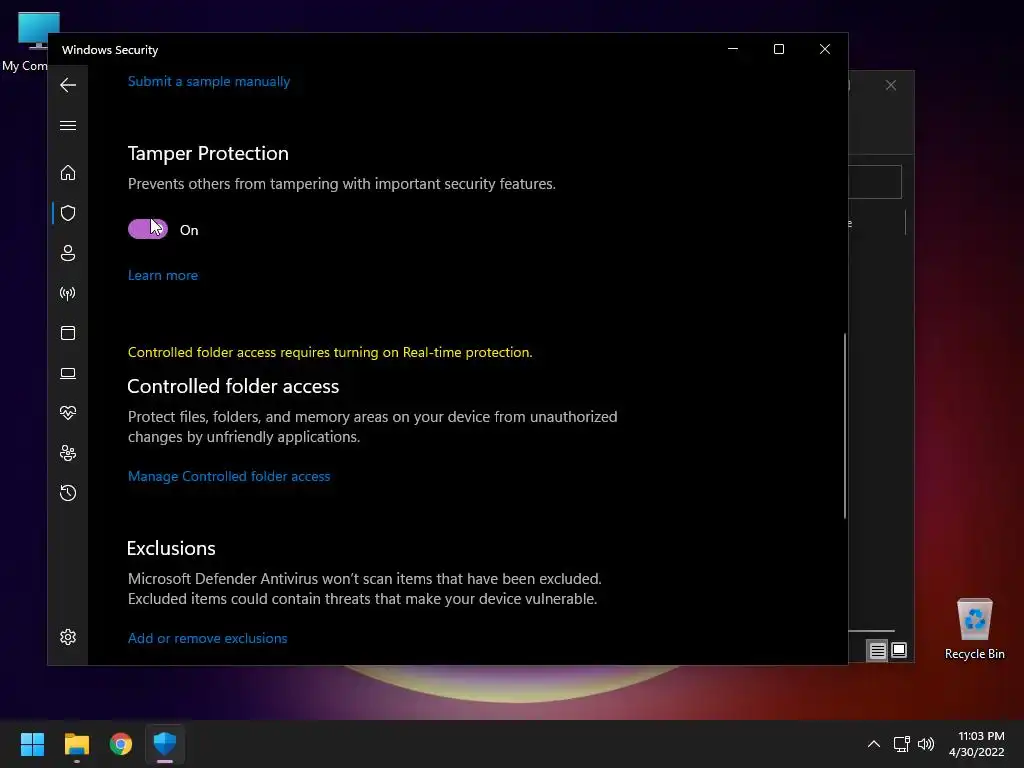This screenshot has width=1024, height=768.
Task: Open the Windows Start menu
Action: point(32,744)
